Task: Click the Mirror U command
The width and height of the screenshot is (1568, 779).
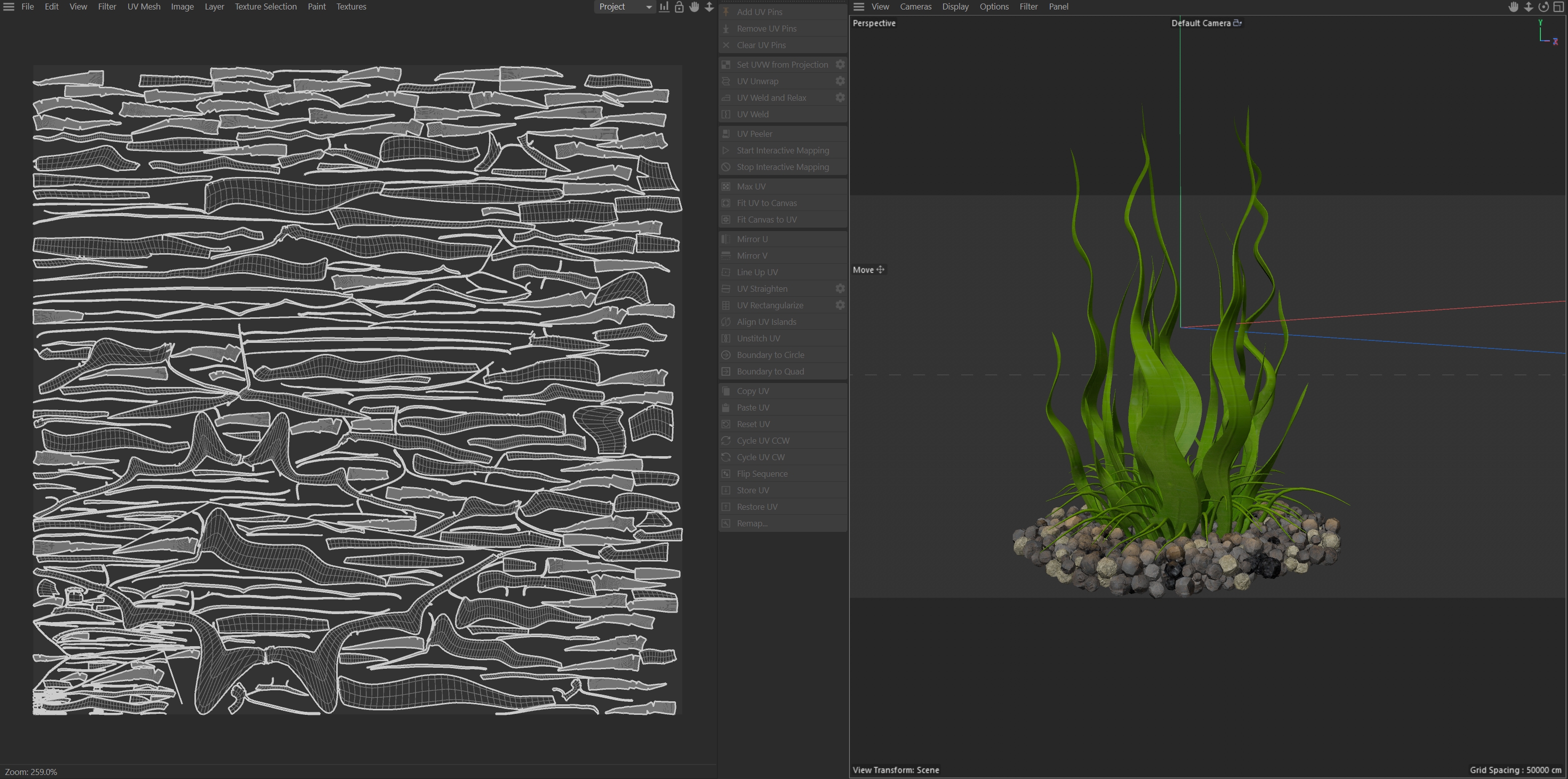Action: pos(752,239)
